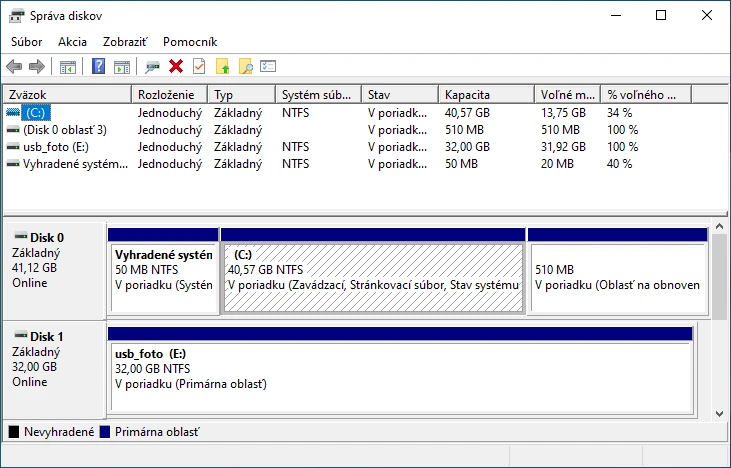Select the 510 MB recovery partition block
The height and width of the screenshot is (468, 731).
pyautogui.click(x=618, y=271)
